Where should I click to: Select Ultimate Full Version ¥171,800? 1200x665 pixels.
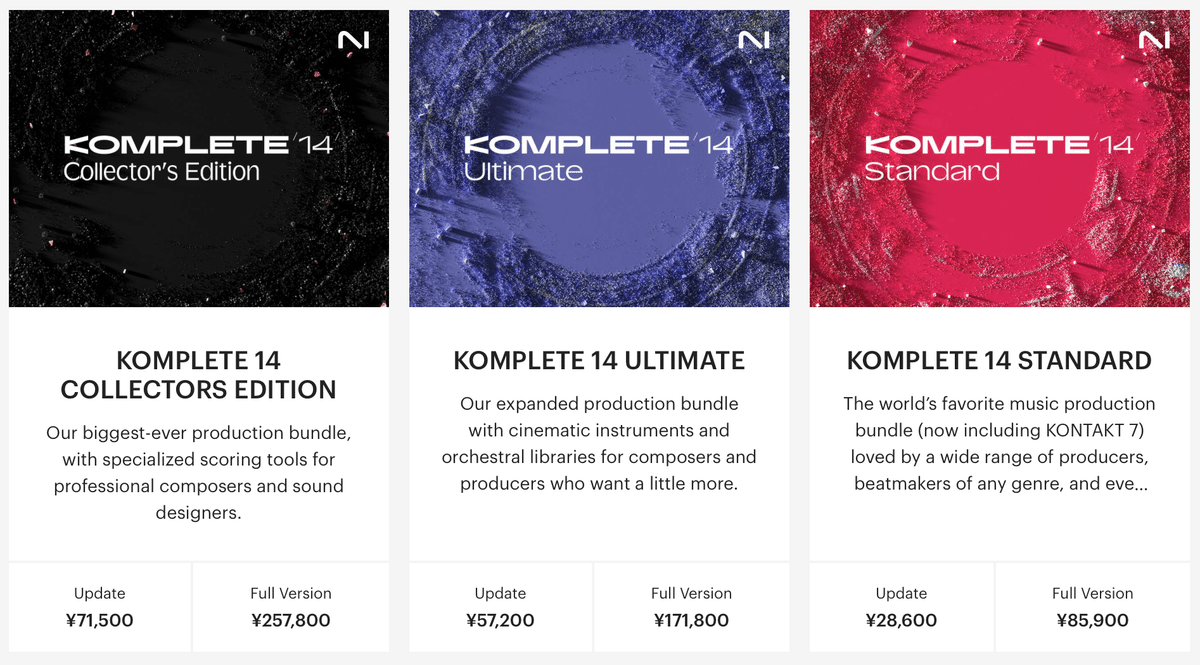coord(692,607)
